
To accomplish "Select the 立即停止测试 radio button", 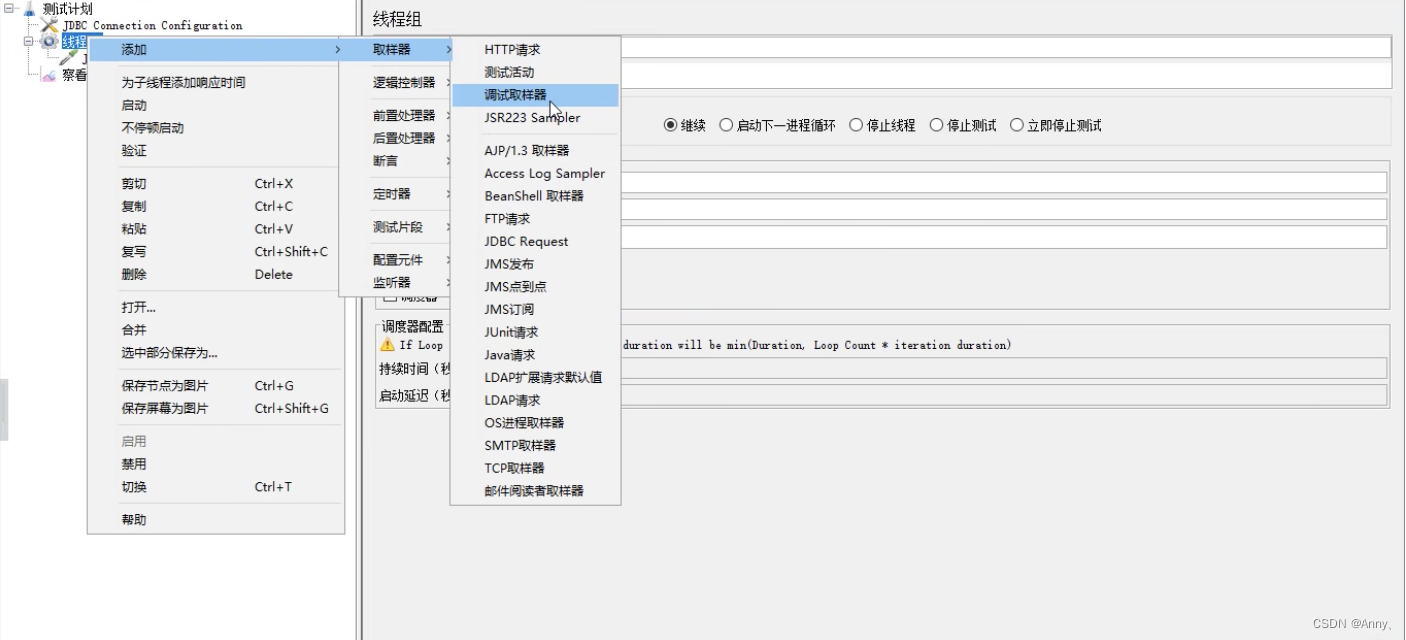I will [1017, 125].
